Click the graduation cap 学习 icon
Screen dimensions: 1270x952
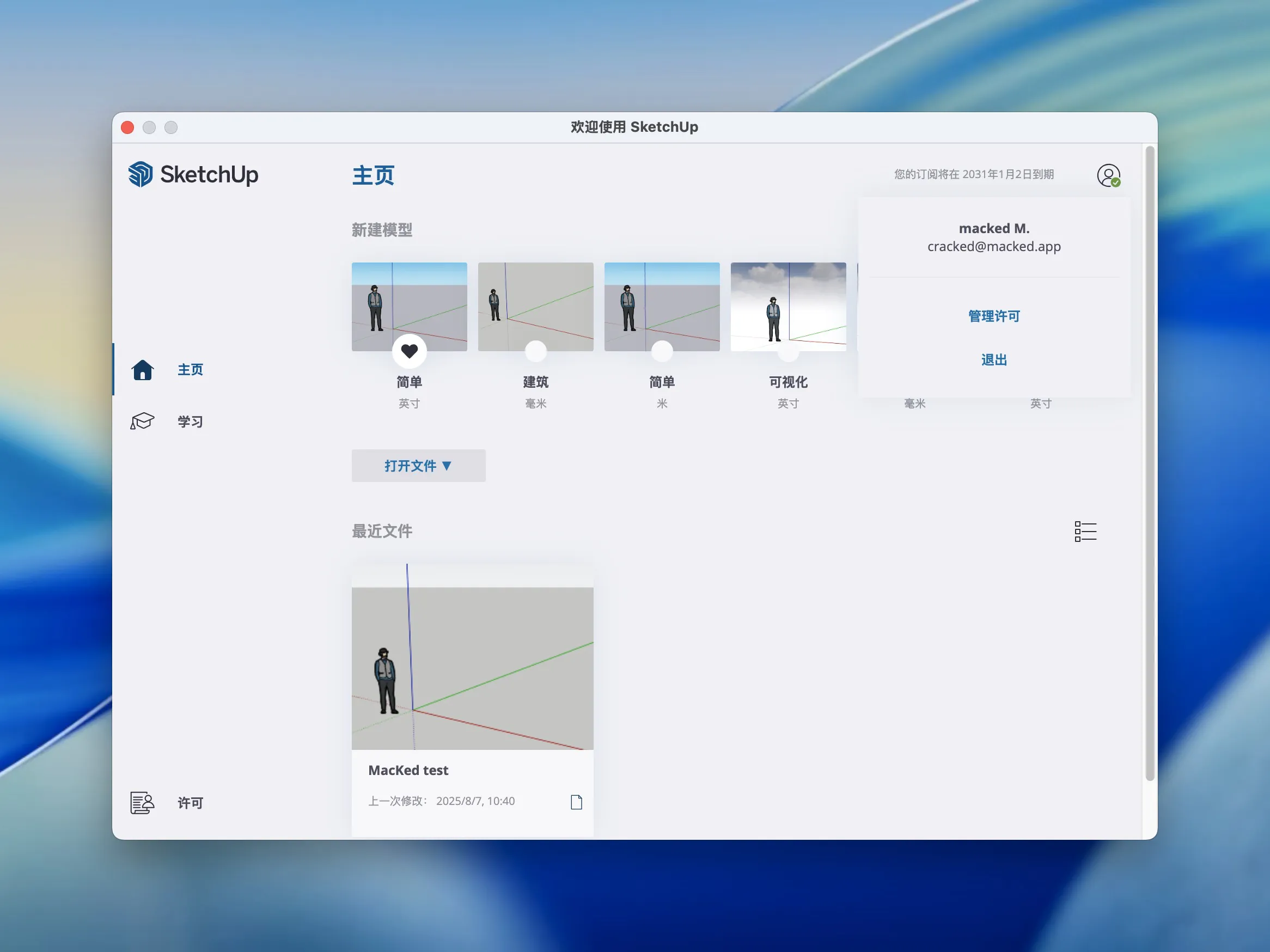coord(142,422)
